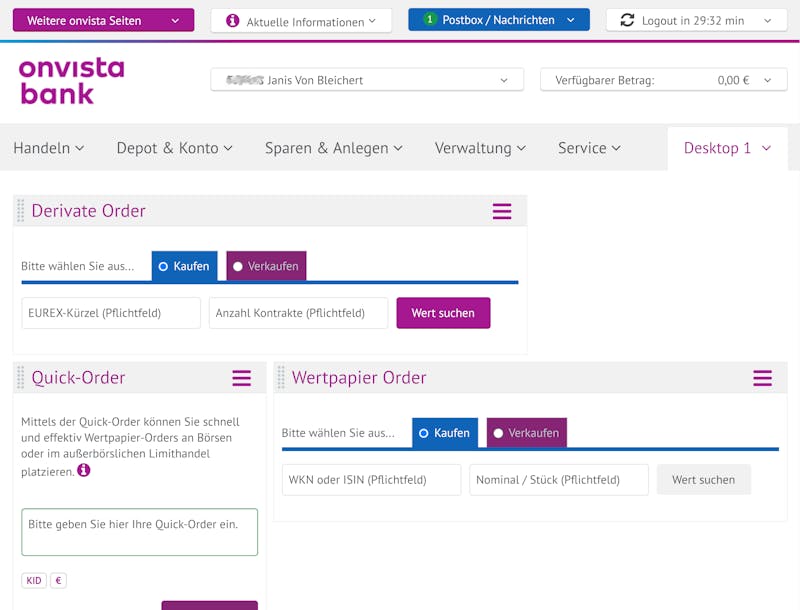Open the Derivate Order hamburger menu

pyautogui.click(x=502, y=211)
